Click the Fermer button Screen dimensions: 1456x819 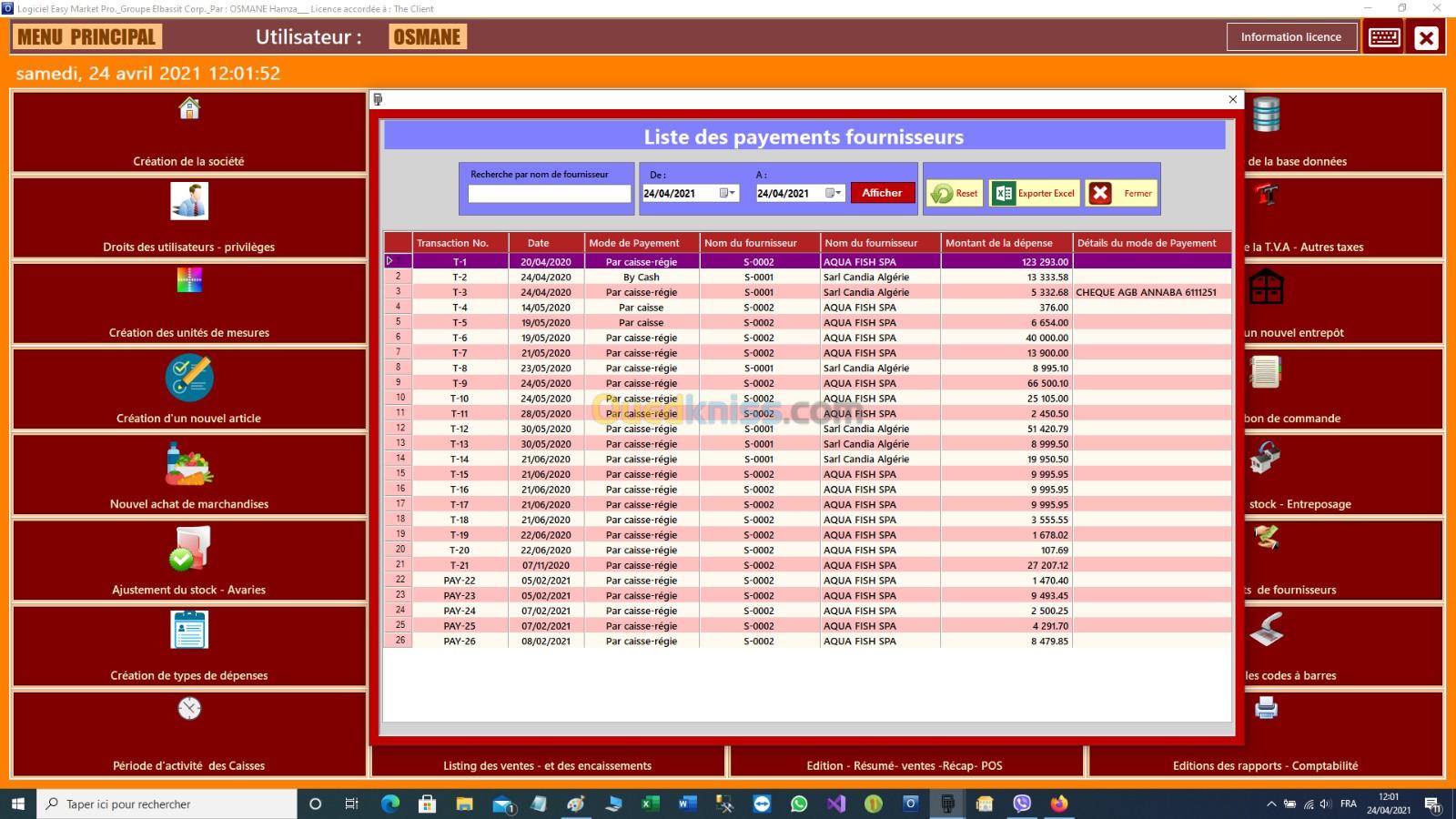click(1122, 193)
